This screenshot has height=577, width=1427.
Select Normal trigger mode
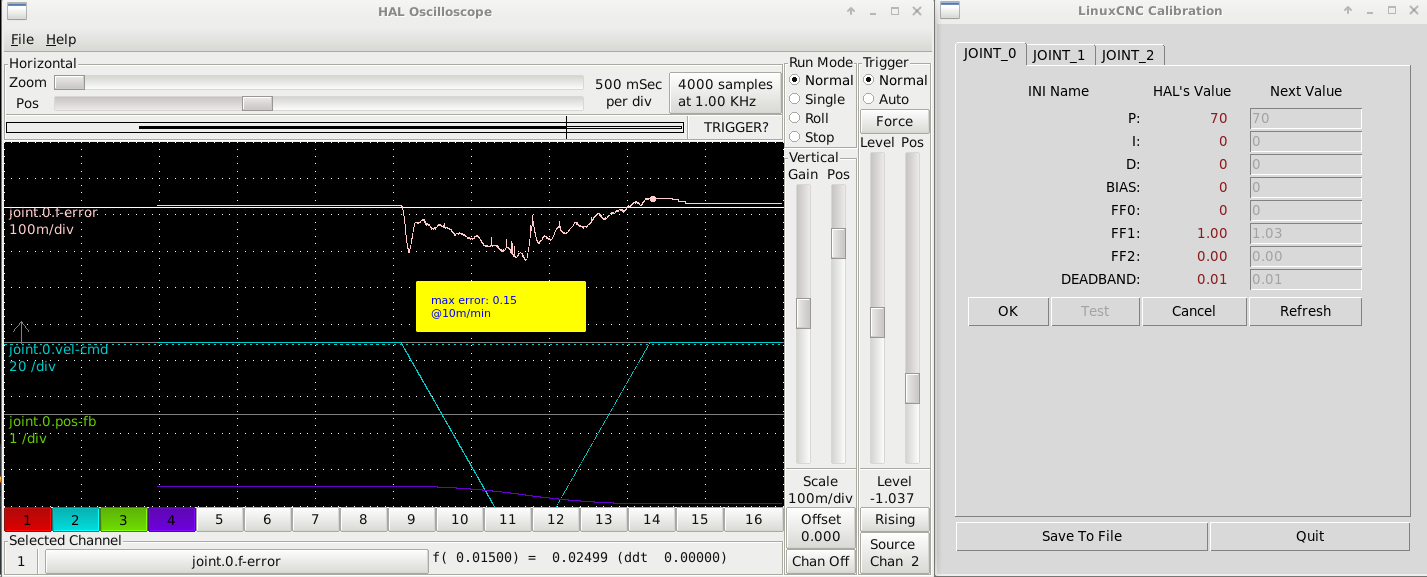pyautogui.click(x=895, y=80)
